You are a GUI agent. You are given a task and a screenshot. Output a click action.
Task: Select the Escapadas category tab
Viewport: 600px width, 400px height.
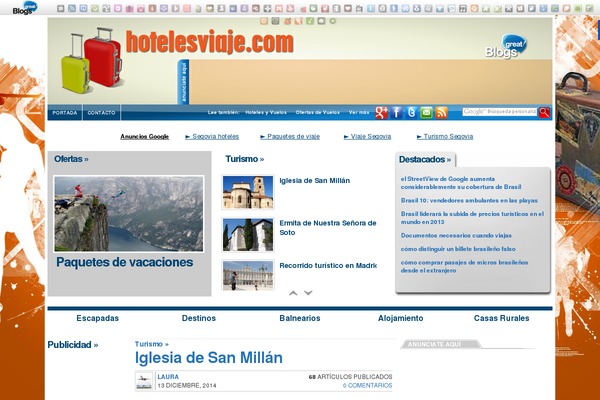(x=98, y=318)
